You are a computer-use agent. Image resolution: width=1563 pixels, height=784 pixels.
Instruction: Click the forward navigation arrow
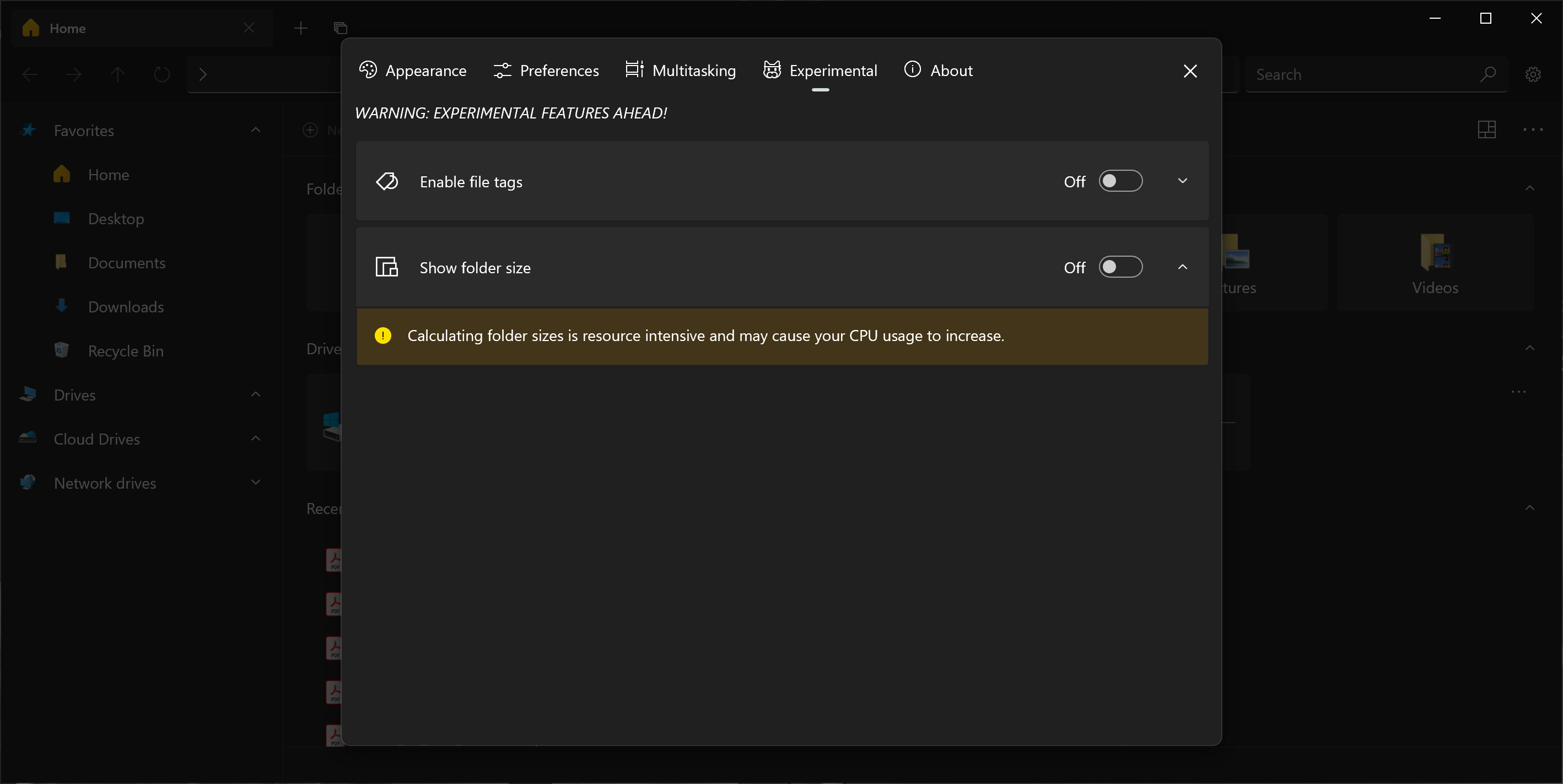73,74
